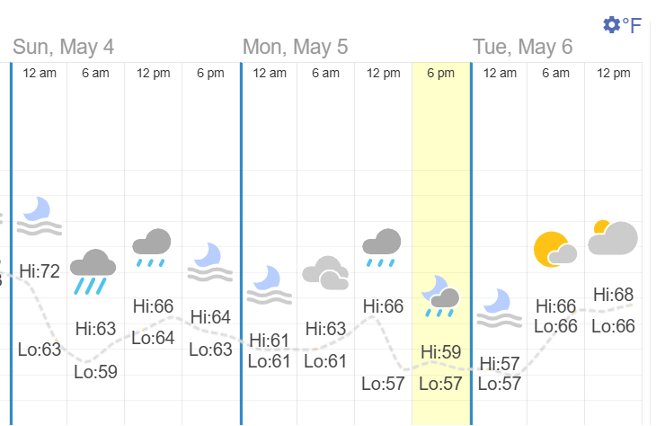Click the Sunday 12 am windy night icon
Image resolution: width=656 pixels, height=426 pixels.
tap(39, 216)
